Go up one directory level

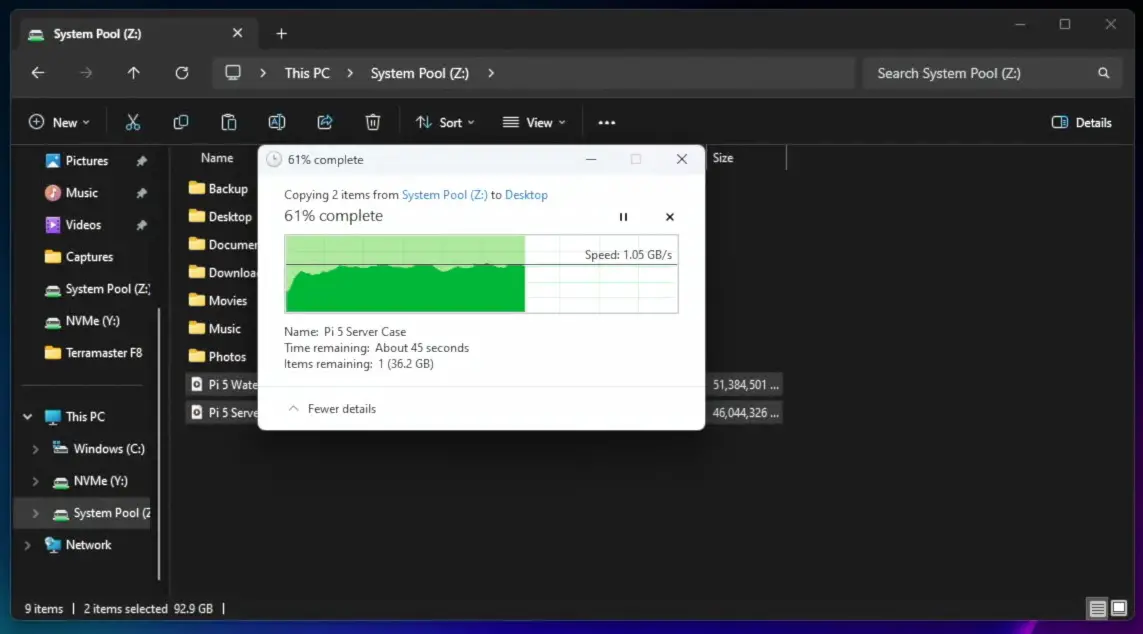coord(134,73)
